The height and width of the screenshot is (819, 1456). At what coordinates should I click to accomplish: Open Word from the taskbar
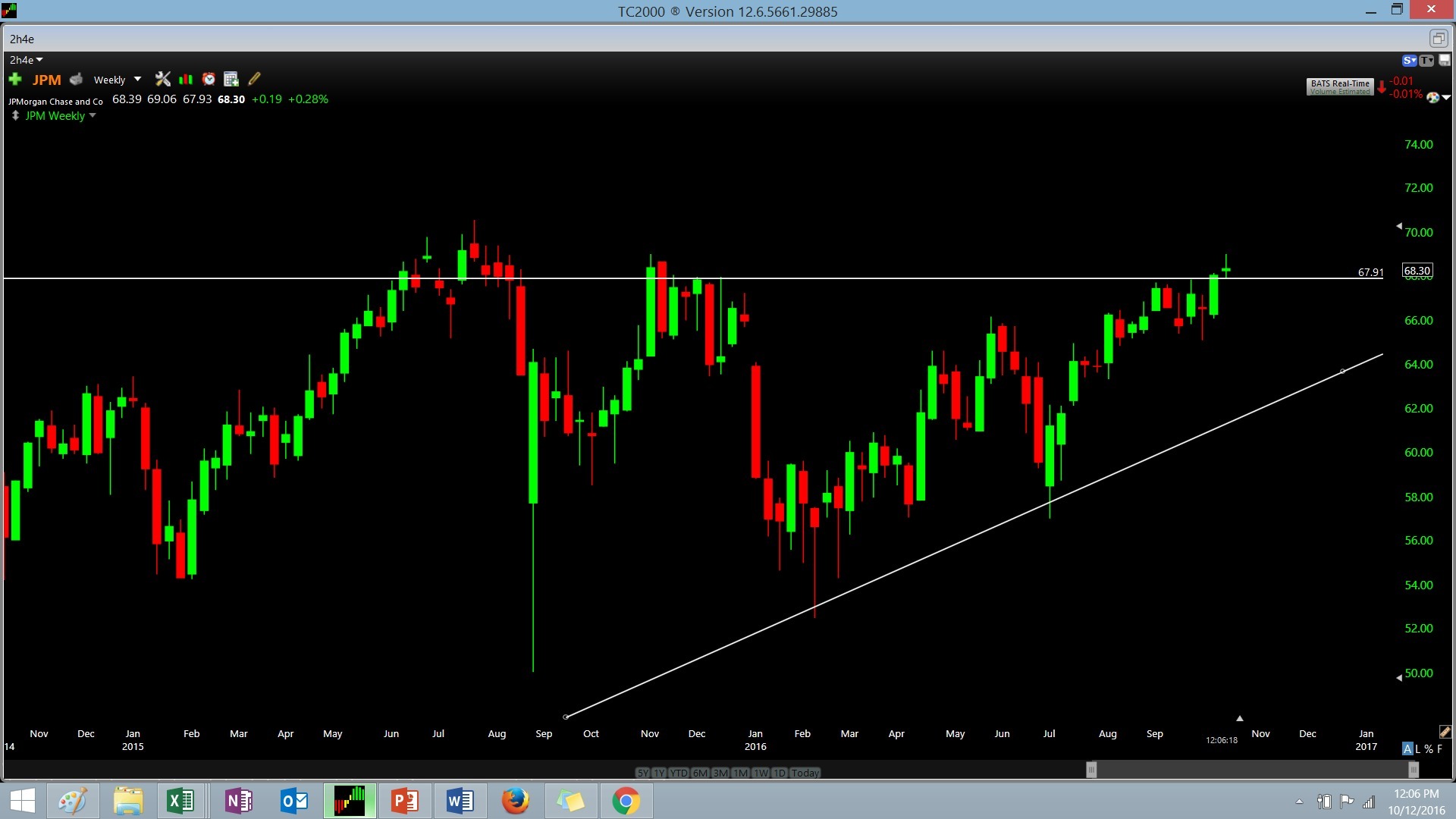460,801
